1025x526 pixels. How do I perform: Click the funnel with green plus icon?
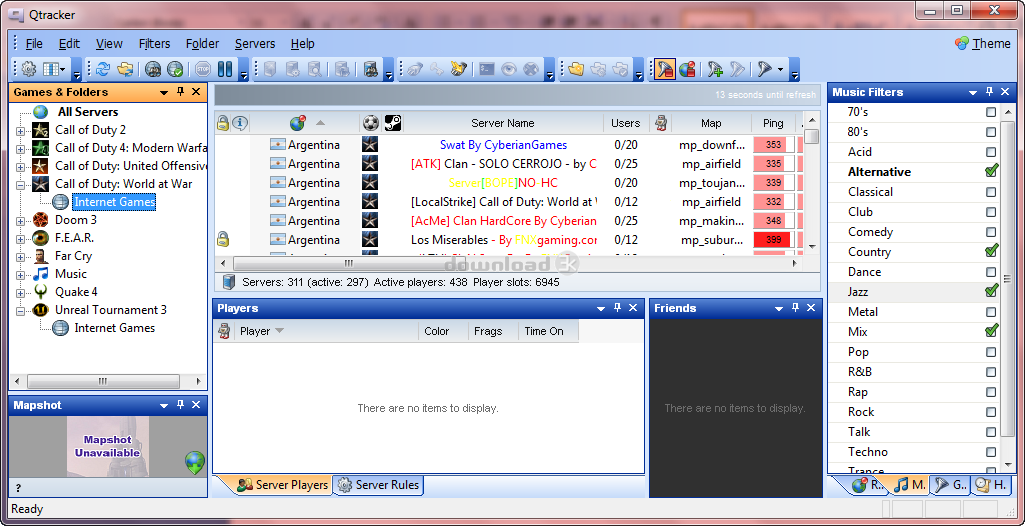coord(715,69)
